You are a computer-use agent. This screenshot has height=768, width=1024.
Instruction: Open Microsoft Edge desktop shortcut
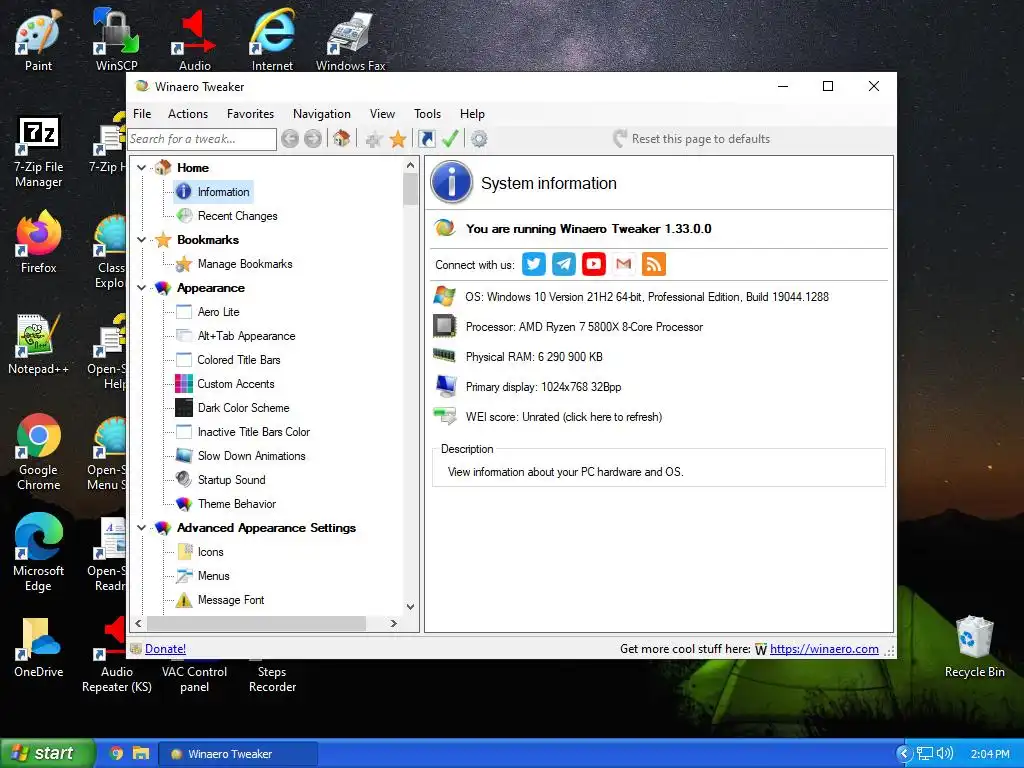tap(39, 552)
